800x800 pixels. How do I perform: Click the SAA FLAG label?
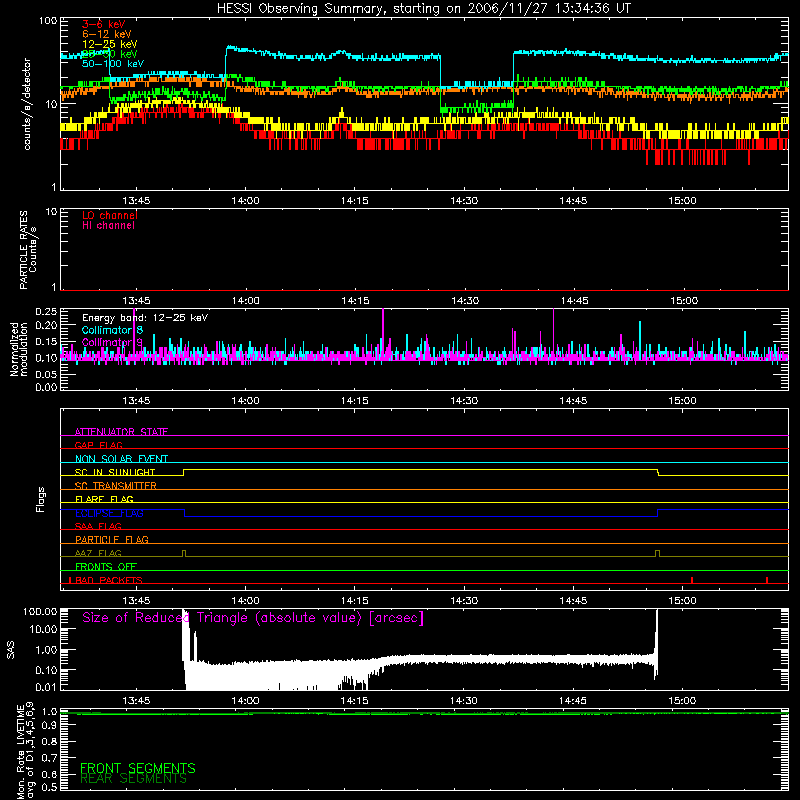pos(98,526)
